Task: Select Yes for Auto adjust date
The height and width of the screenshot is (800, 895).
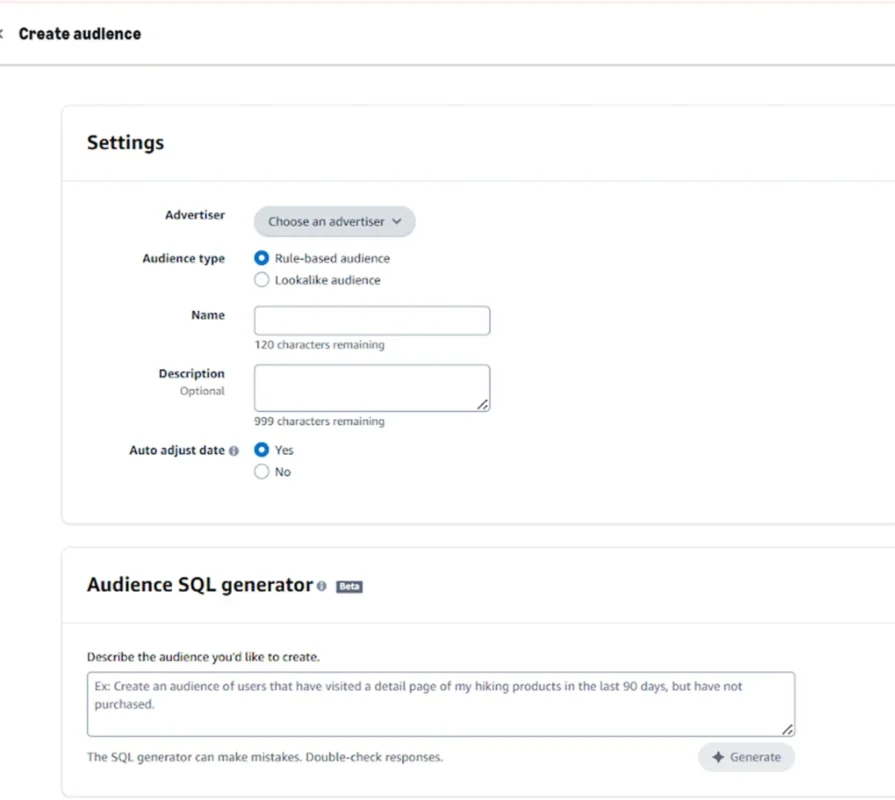Action: coord(261,450)
